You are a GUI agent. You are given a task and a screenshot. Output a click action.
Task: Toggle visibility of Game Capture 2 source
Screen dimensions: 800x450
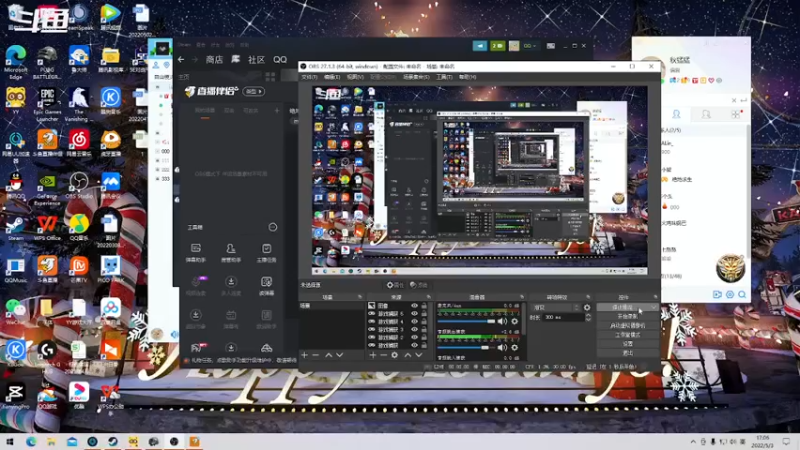(414, 337)
